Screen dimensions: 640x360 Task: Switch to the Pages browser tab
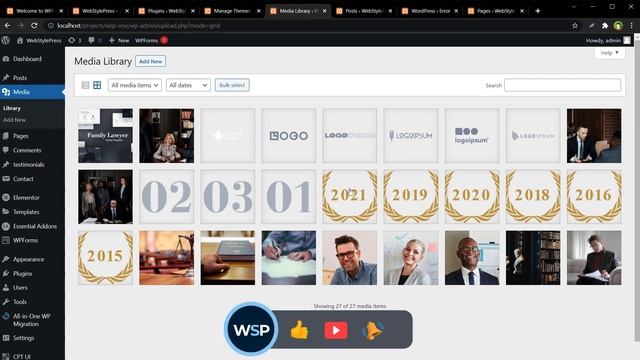click(495, 11)
